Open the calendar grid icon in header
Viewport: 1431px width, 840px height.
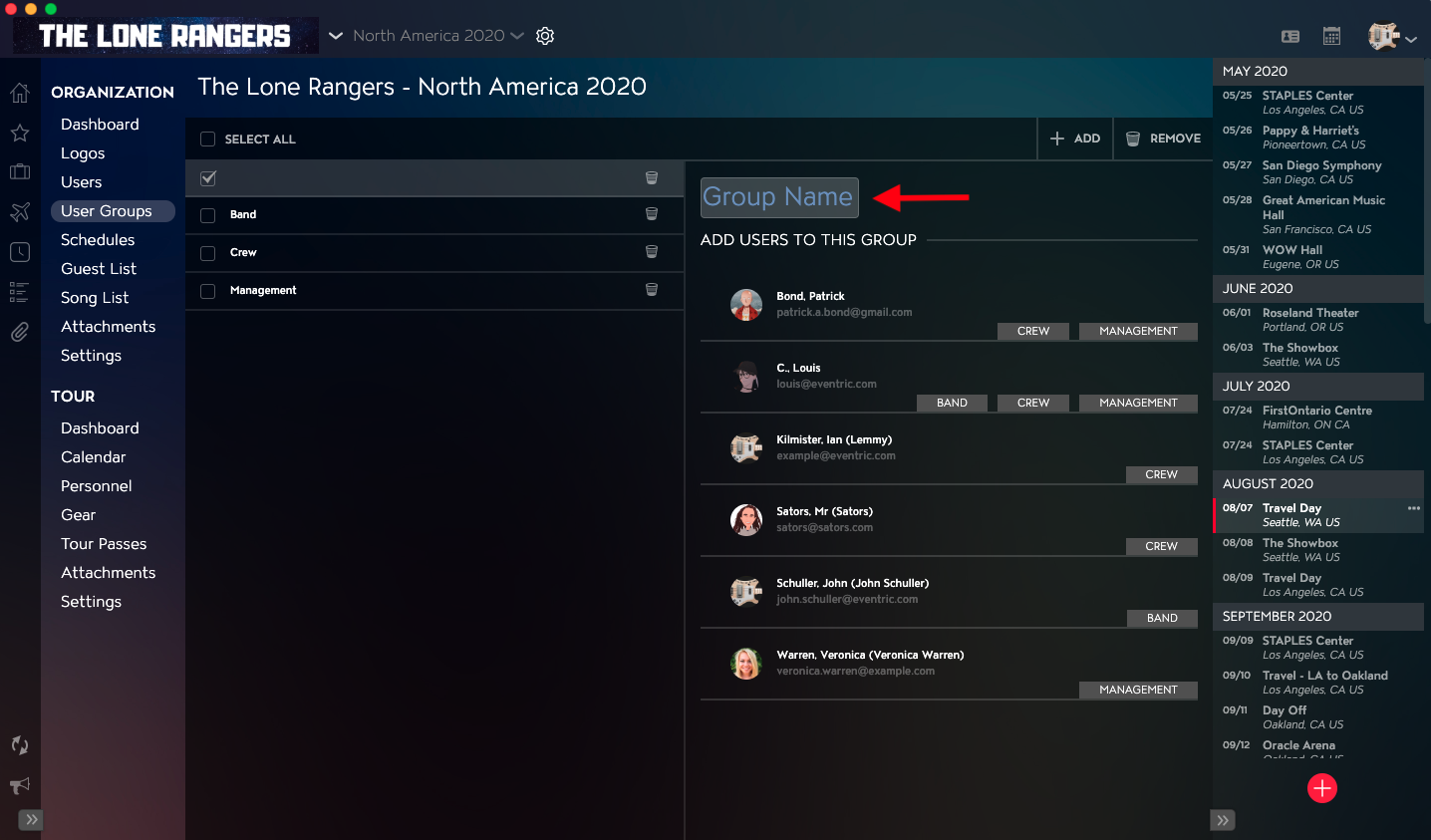tap(1331, 36)
